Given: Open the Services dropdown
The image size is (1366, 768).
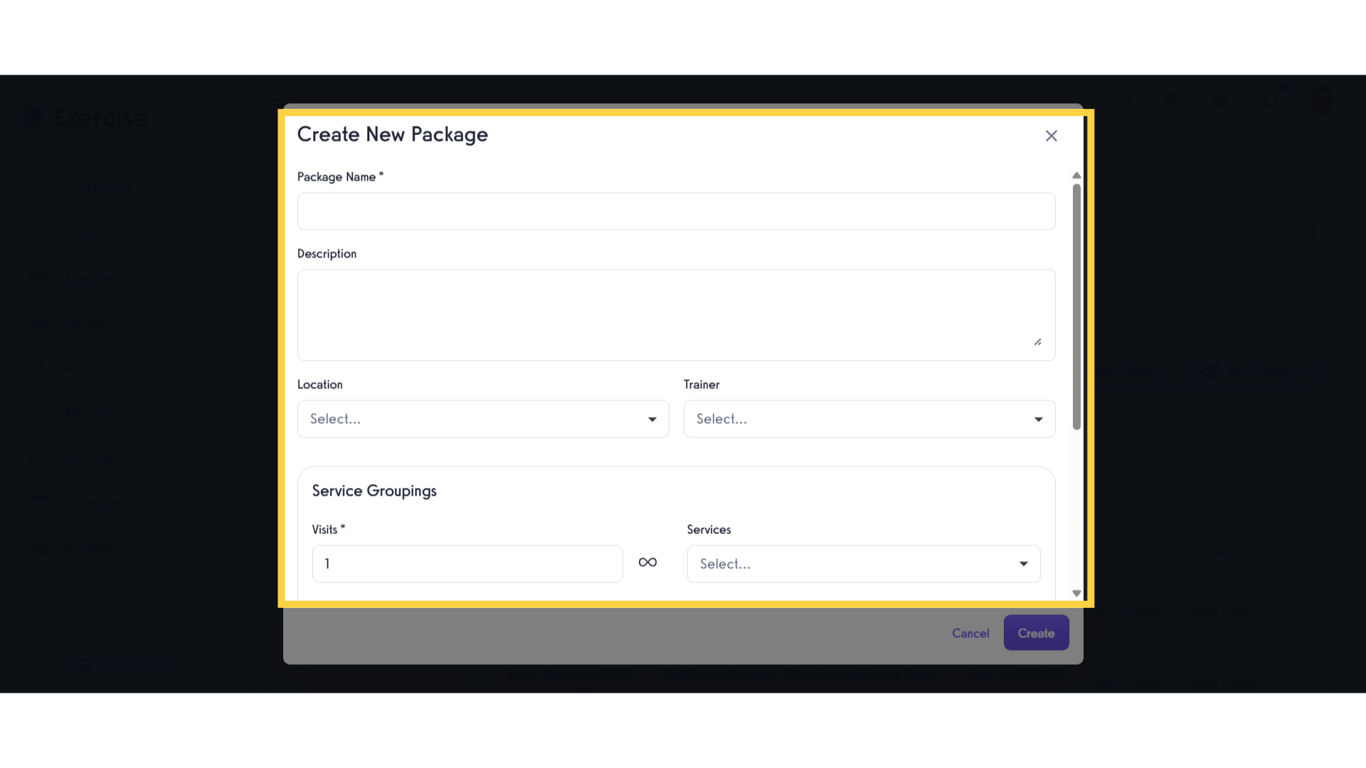Looking at the screenshot, I should [x=862, y=563].
